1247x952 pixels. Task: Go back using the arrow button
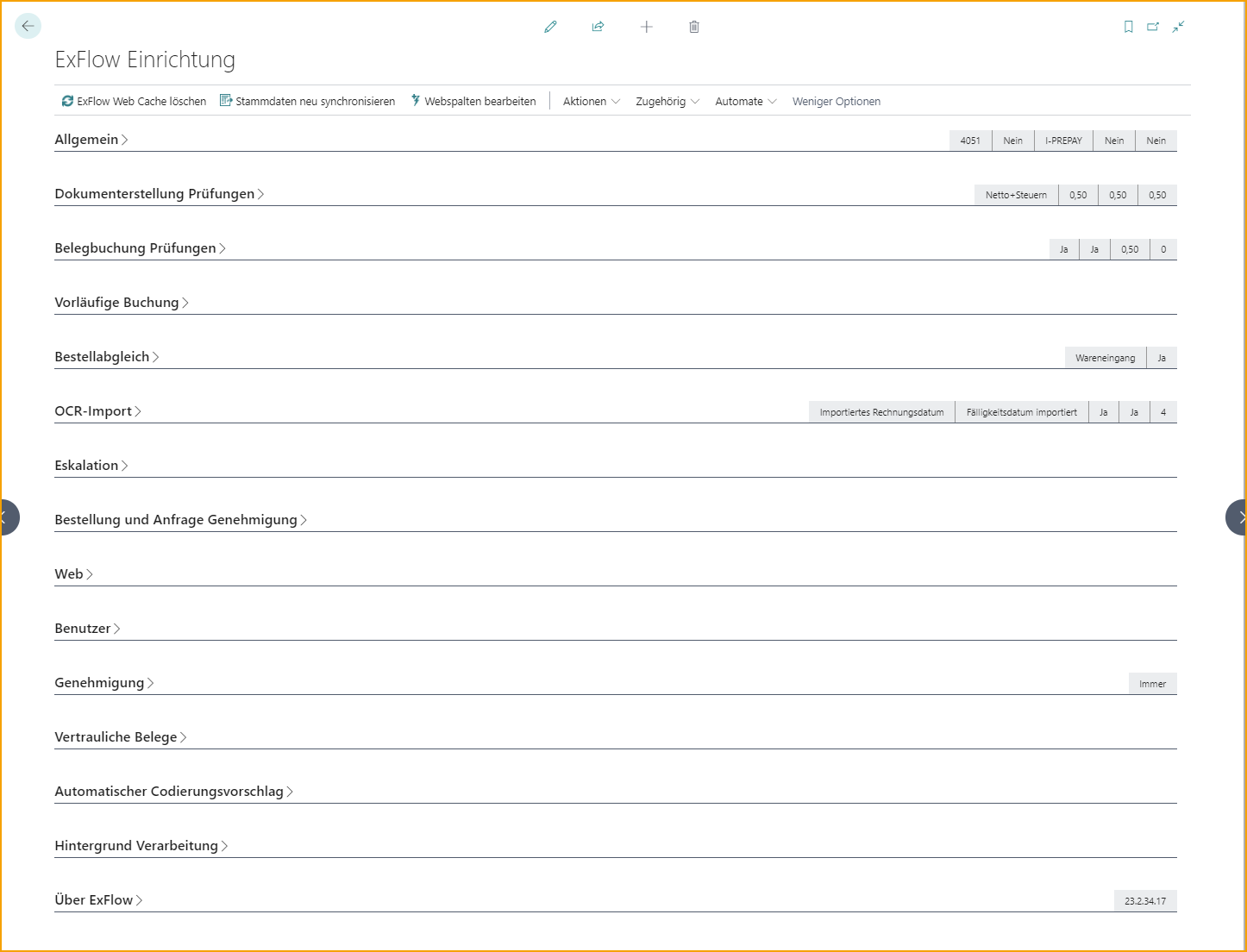click(28, 27)
